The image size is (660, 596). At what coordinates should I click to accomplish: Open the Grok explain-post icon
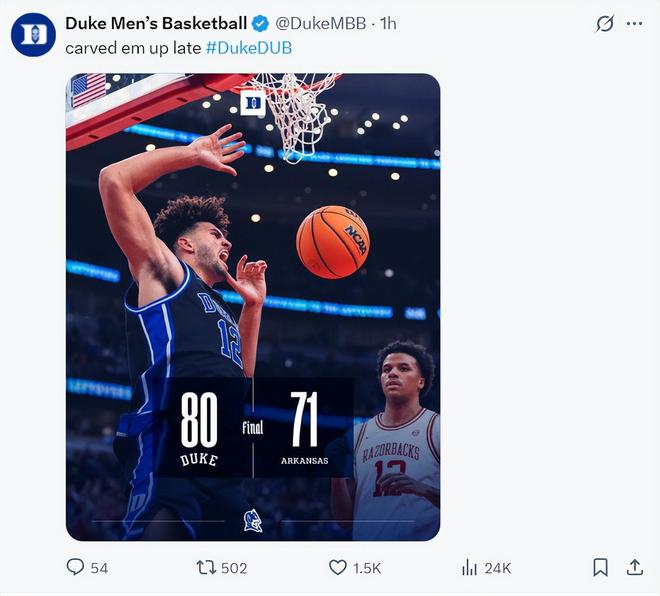604,24
